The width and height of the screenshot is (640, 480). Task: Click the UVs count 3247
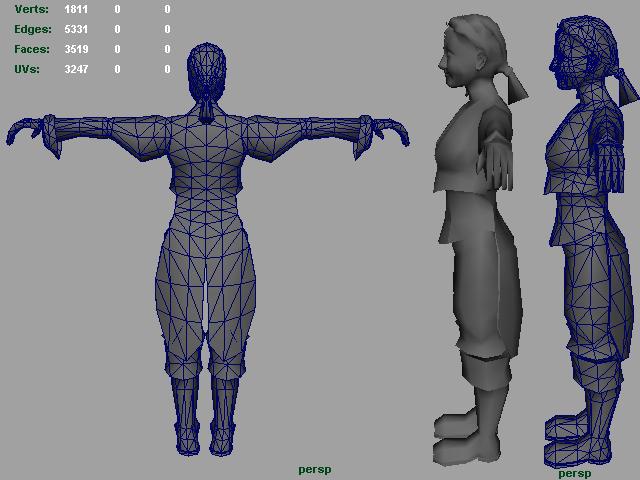tap(76, 69)
